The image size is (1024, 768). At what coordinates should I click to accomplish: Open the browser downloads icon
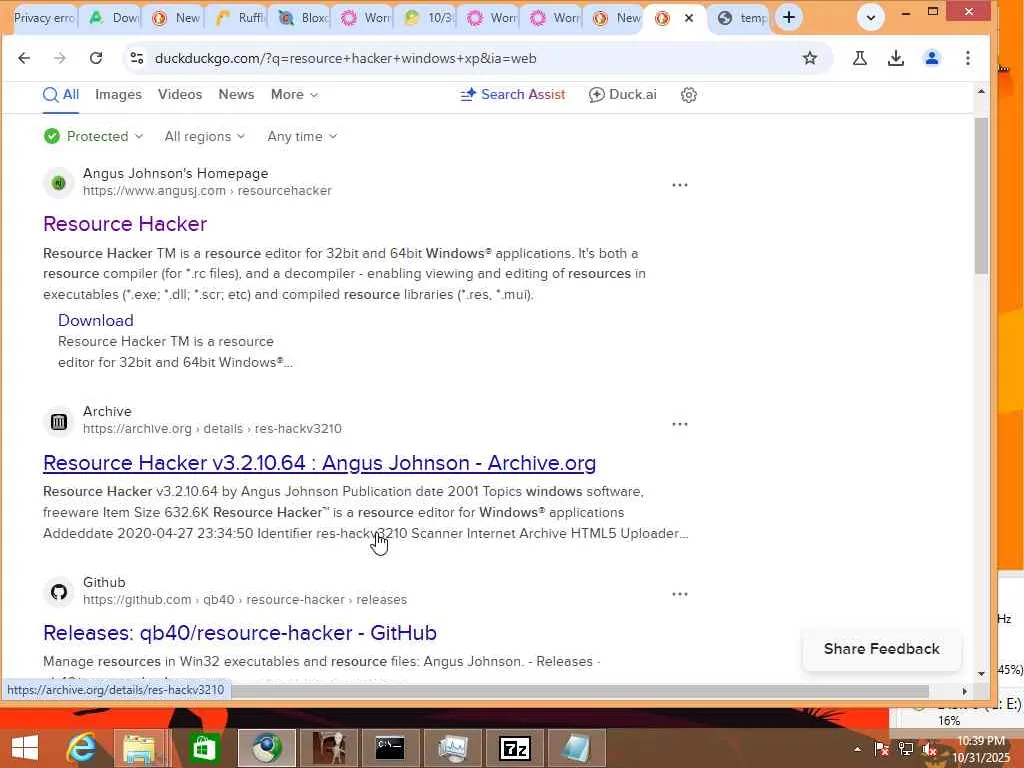[896, 58]
